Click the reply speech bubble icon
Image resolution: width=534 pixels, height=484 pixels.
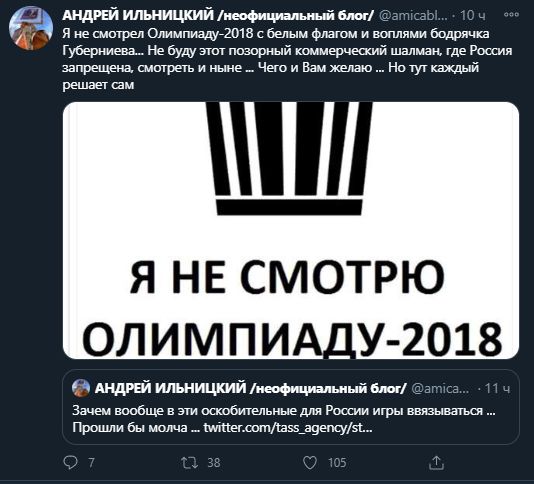70,463
